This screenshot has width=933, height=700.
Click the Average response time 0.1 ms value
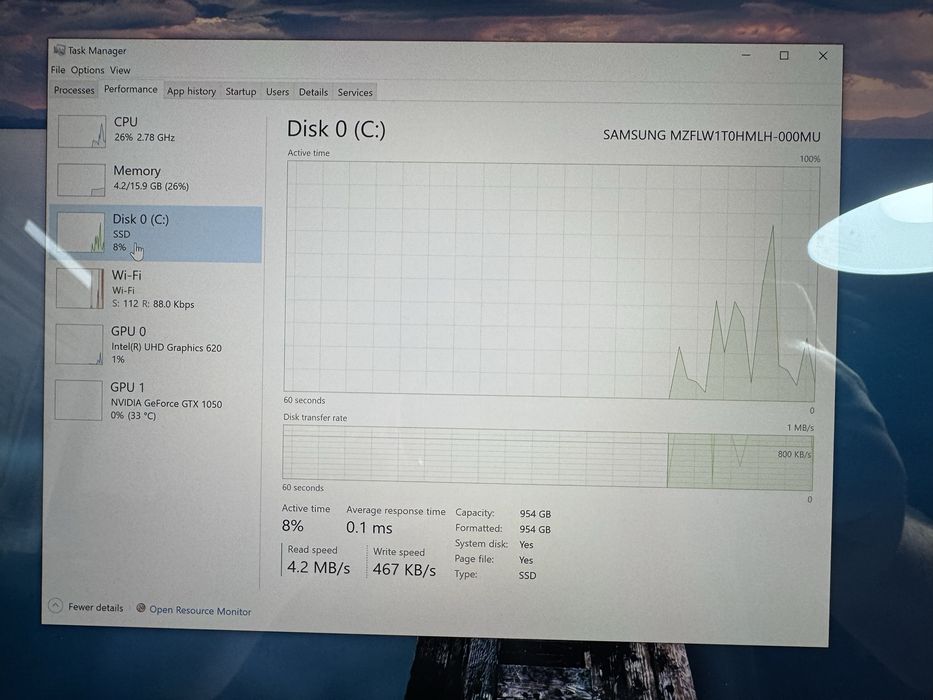[x=369, y=527]
